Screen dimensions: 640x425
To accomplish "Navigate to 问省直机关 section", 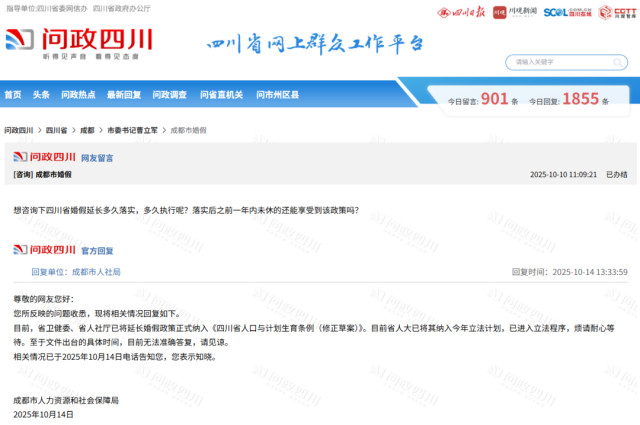I will [x=221, y=95].
